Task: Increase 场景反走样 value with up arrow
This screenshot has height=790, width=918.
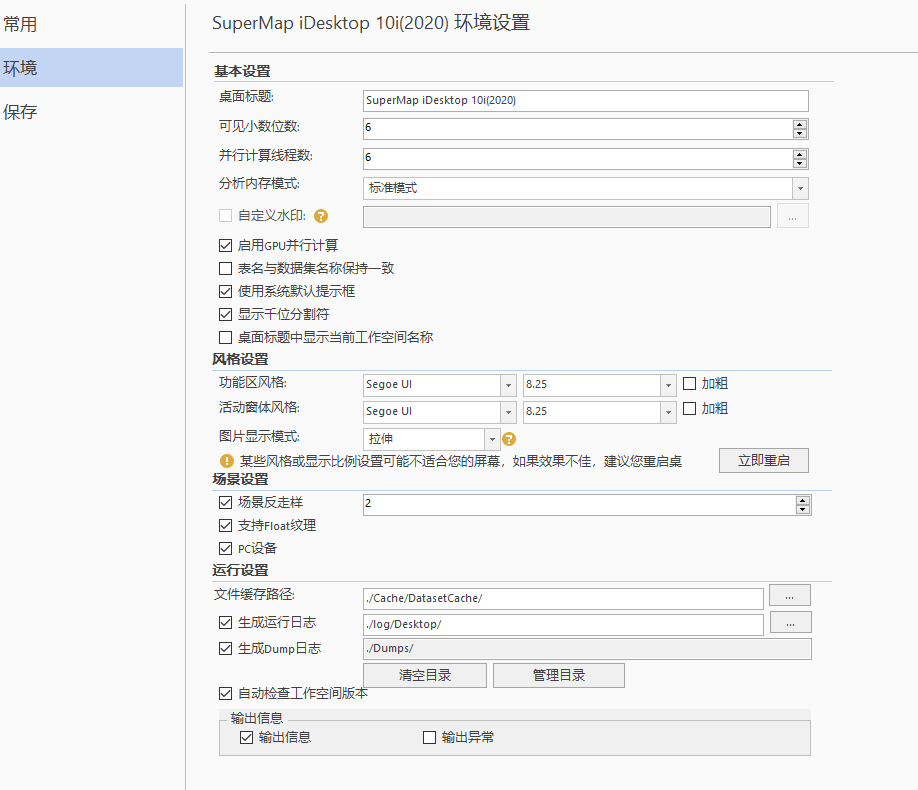Action: 803,500
